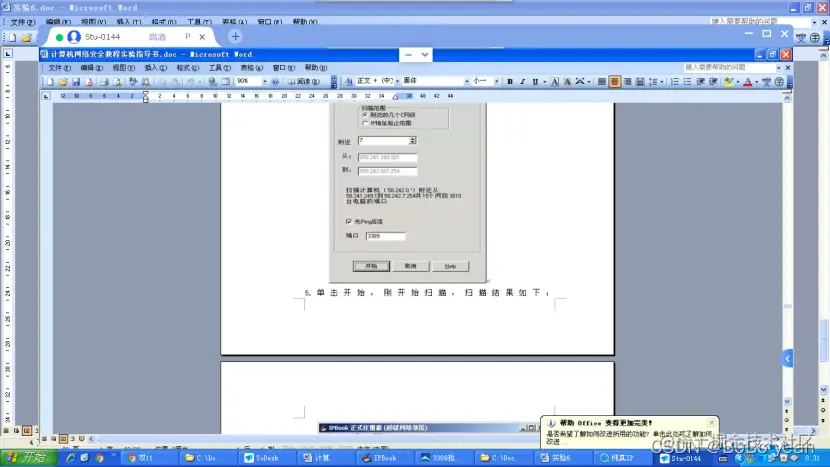
Task: Open the 格式 menu in the inner Word window
Action: click(187, 68)
